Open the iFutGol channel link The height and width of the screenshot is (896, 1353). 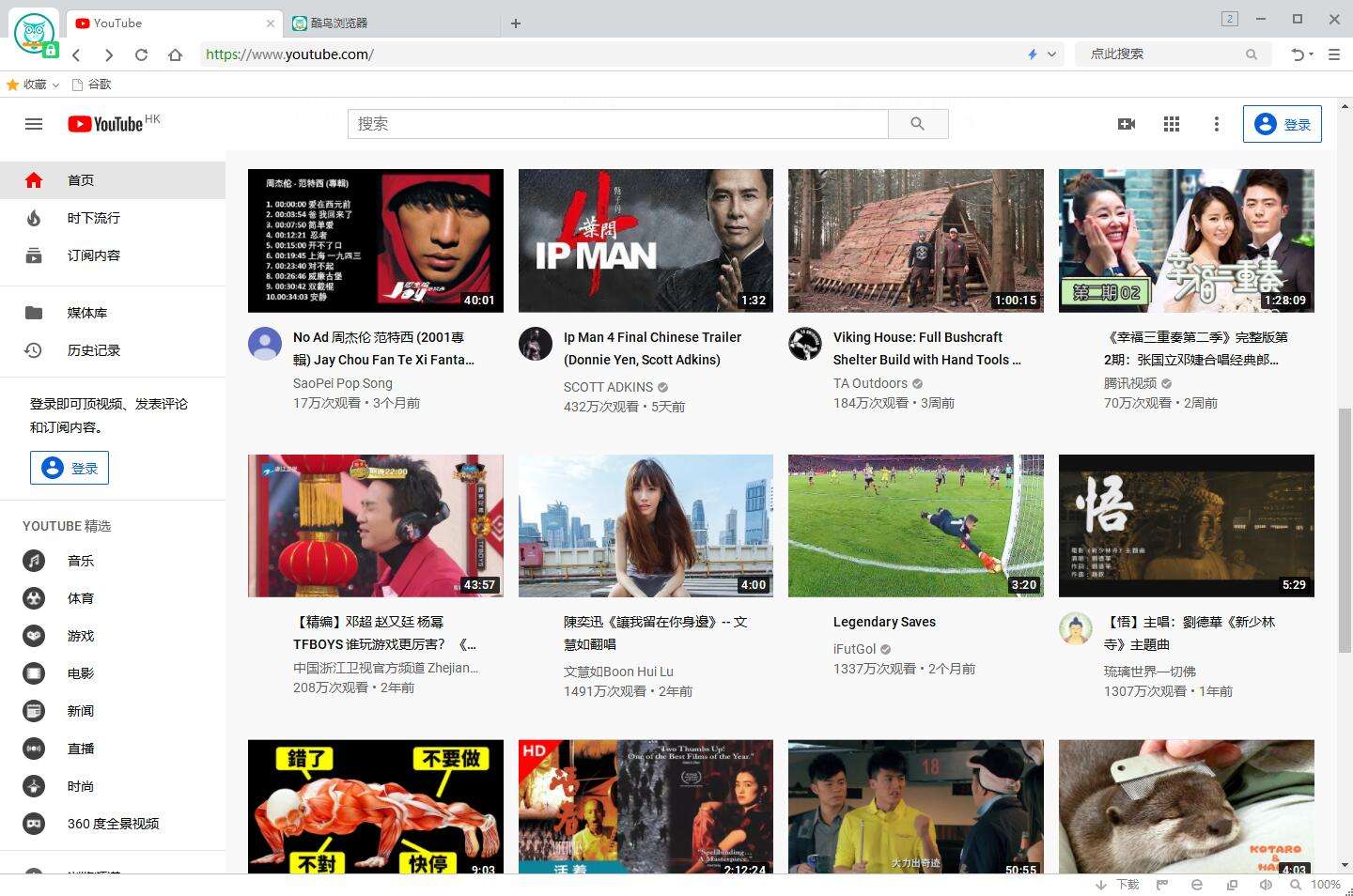tap(854, 649)
